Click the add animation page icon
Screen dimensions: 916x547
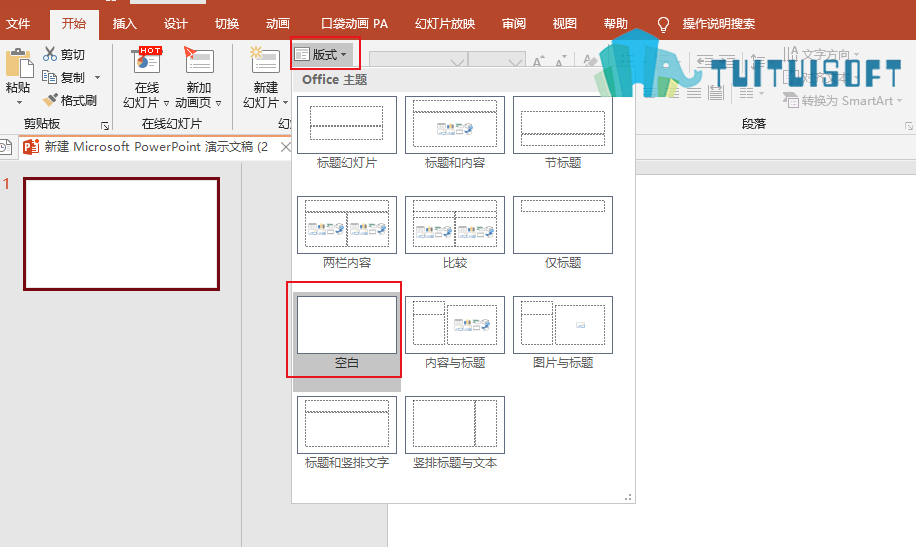tap(199, 61)
